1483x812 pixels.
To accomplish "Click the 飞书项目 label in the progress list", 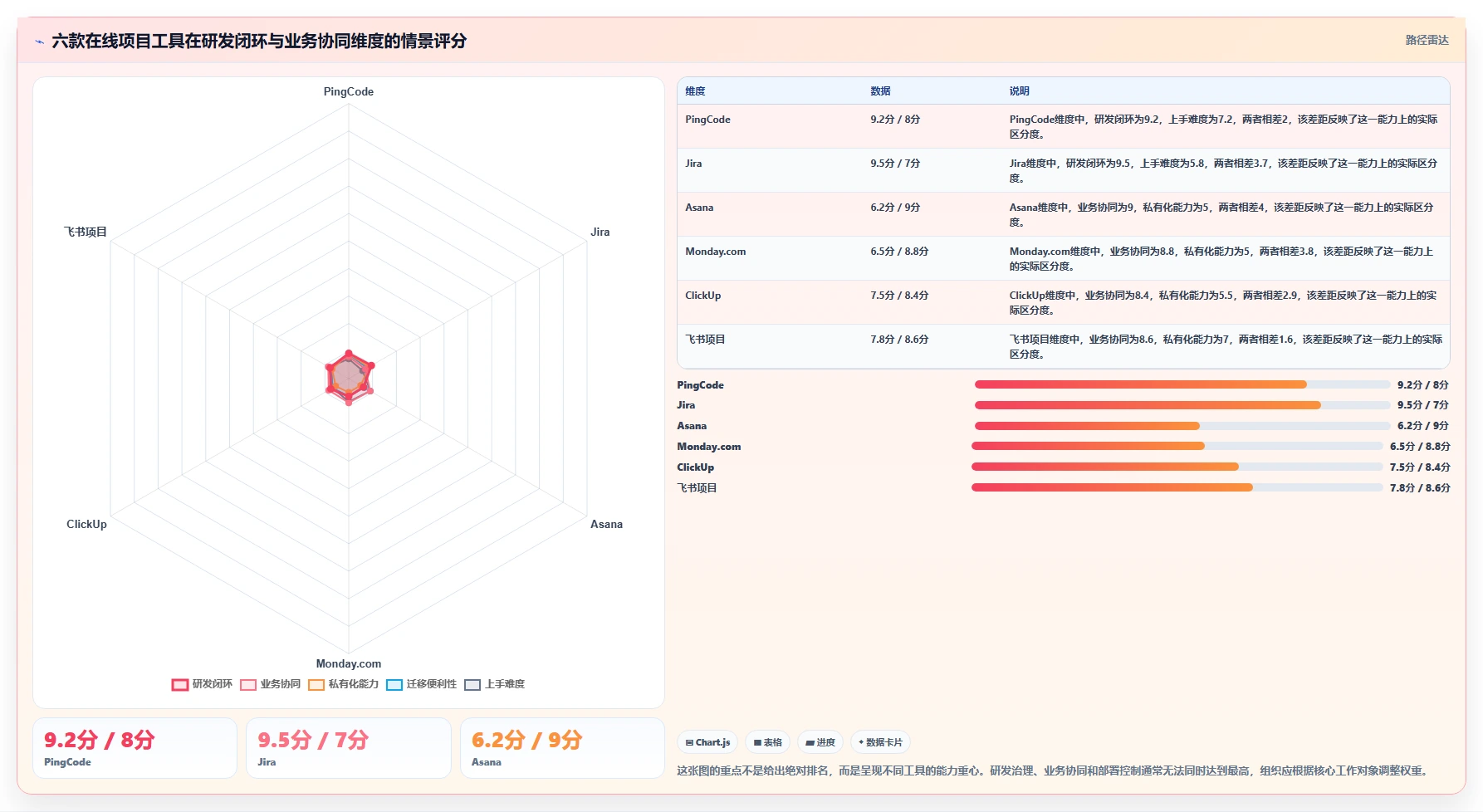I will pyautogui.click(x=697, y=488).
